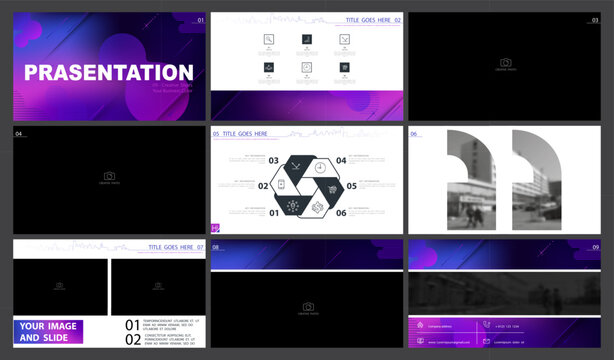The height and width of the screenshot is (360, 614).
Task: Click the downward arrow chart icon on slide 02
Action: [x=345, y=39]
